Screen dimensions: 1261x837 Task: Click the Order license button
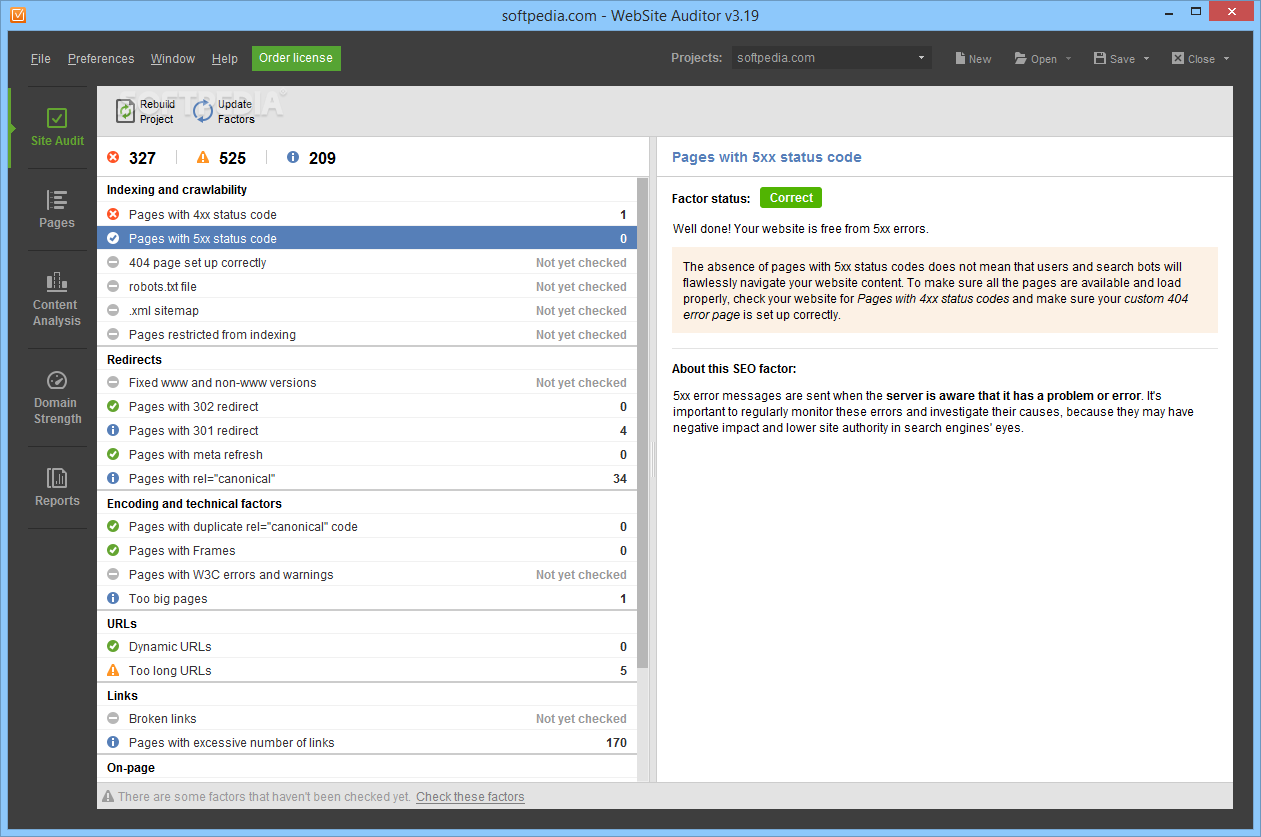[296, 58]
